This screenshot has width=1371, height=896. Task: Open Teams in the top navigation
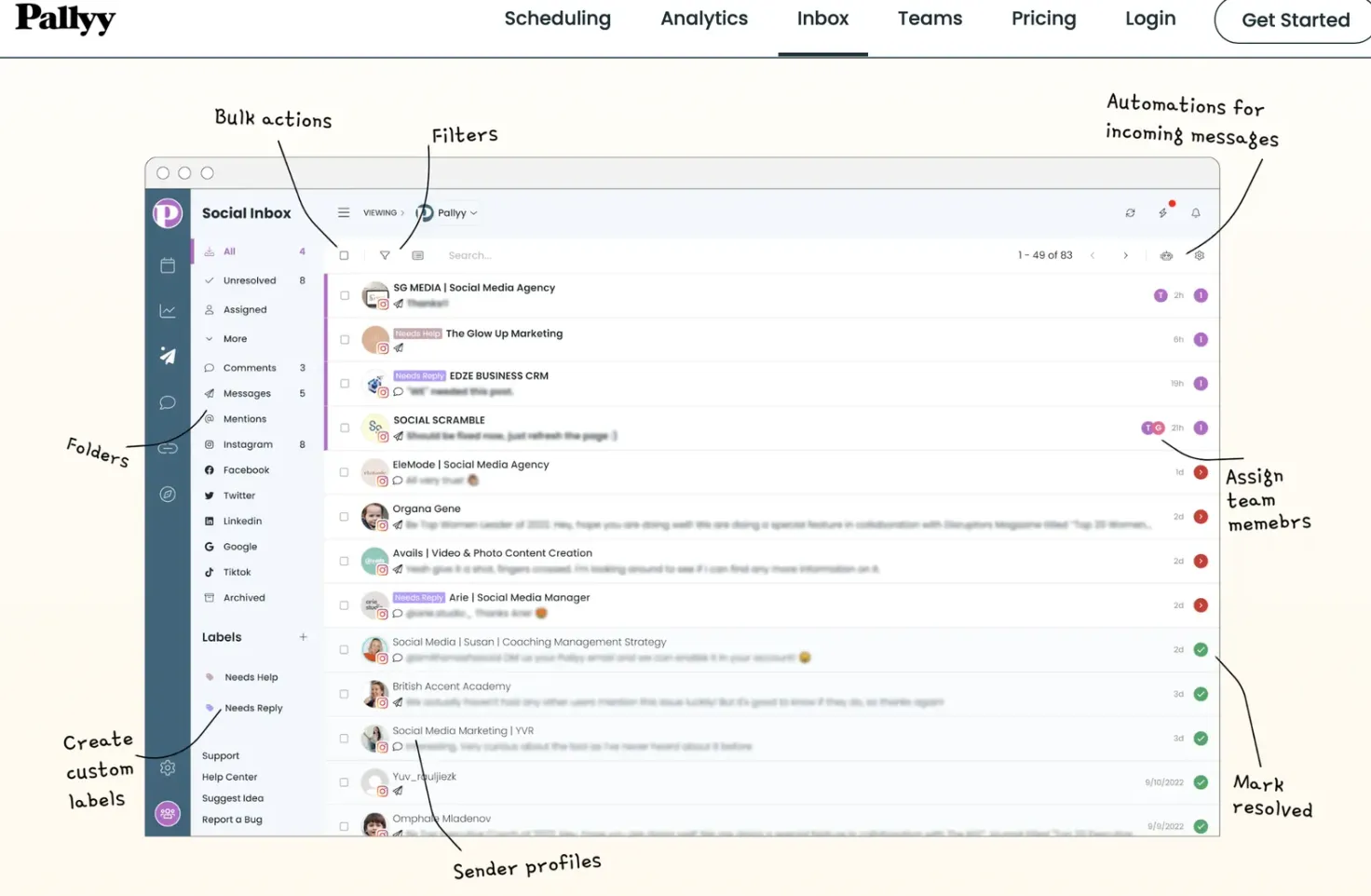click(x=930, y=19)
